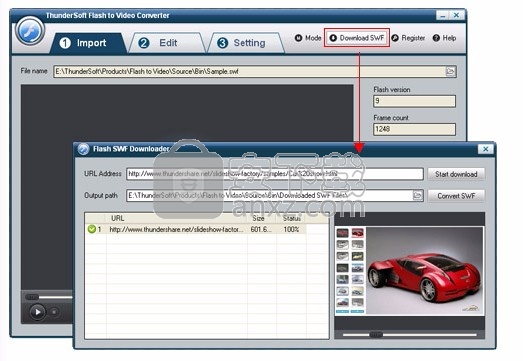Click the 100% status cell
Image resolution: width=523 pixels, height=361 pixels.
tap(291, 229)
